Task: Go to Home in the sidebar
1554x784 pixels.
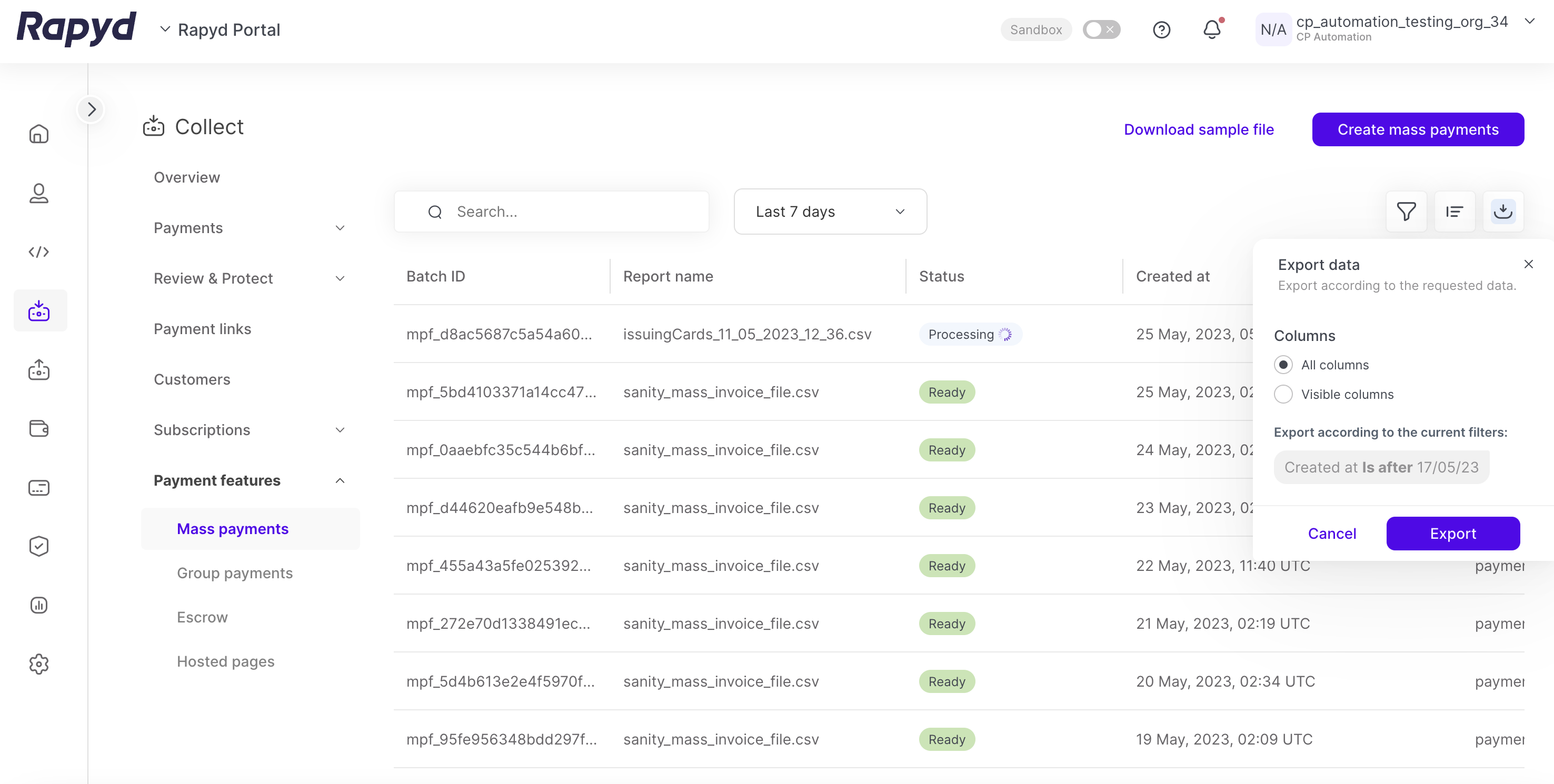Action: pyautogui.click(x=39, y=134)
